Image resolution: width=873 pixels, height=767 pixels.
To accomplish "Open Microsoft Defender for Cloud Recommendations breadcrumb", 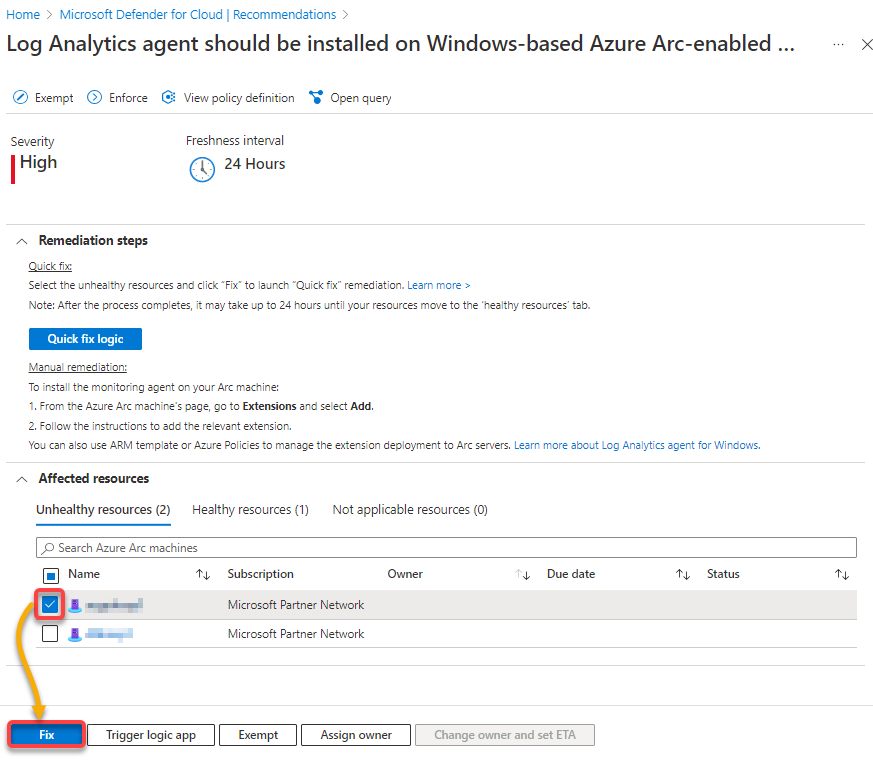I will click(x=198, y=14).
